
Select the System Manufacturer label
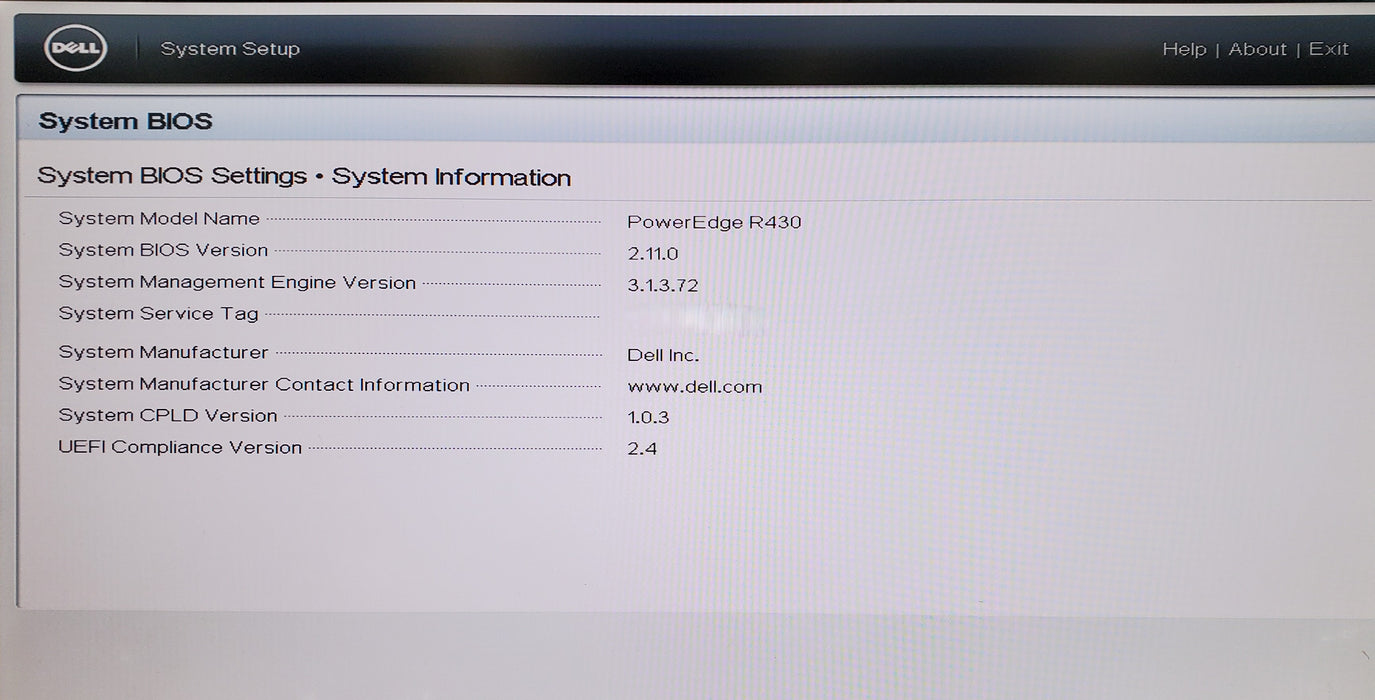[163, 352]
